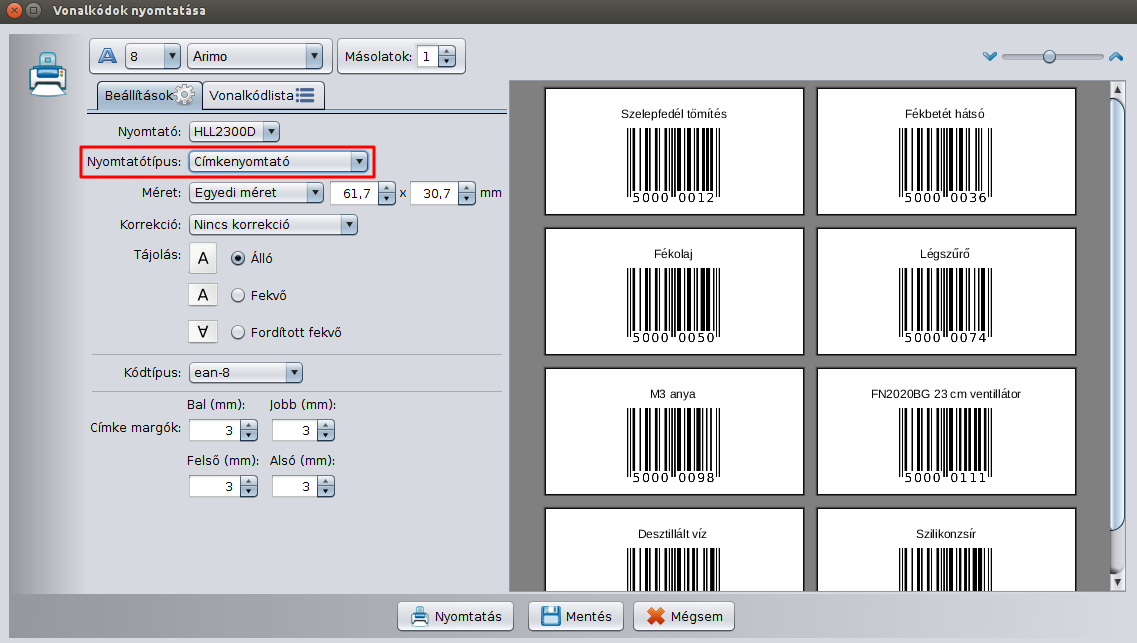Click the preview zoom slider handle
Image resolution: width=1137 pixels, height=643 pixels.
pos(1049,57)
